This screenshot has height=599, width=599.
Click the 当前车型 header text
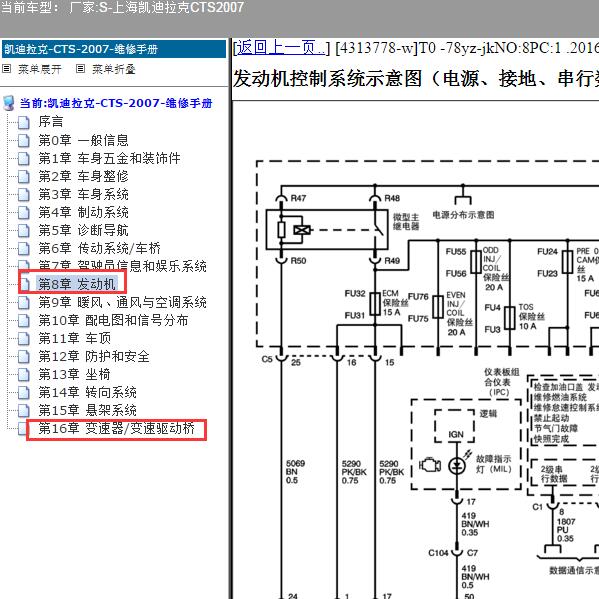point(122,7)
